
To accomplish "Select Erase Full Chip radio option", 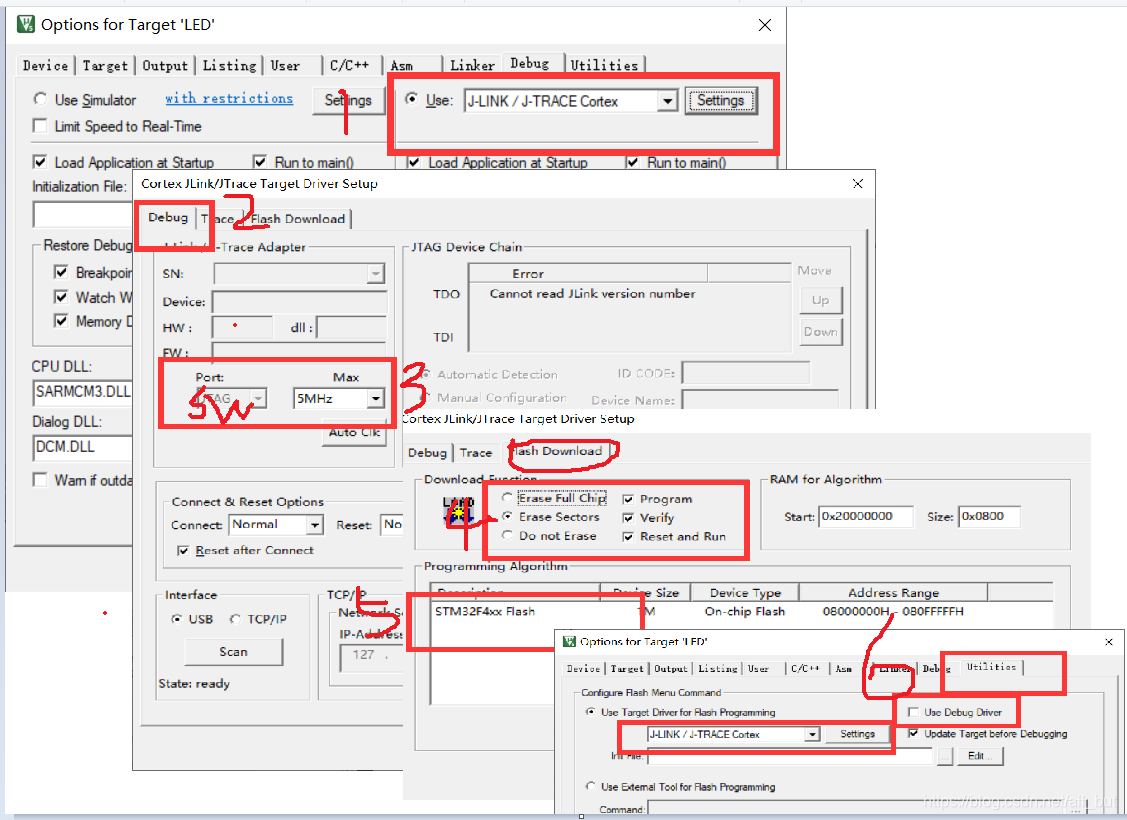I will (x=507, y=497).
